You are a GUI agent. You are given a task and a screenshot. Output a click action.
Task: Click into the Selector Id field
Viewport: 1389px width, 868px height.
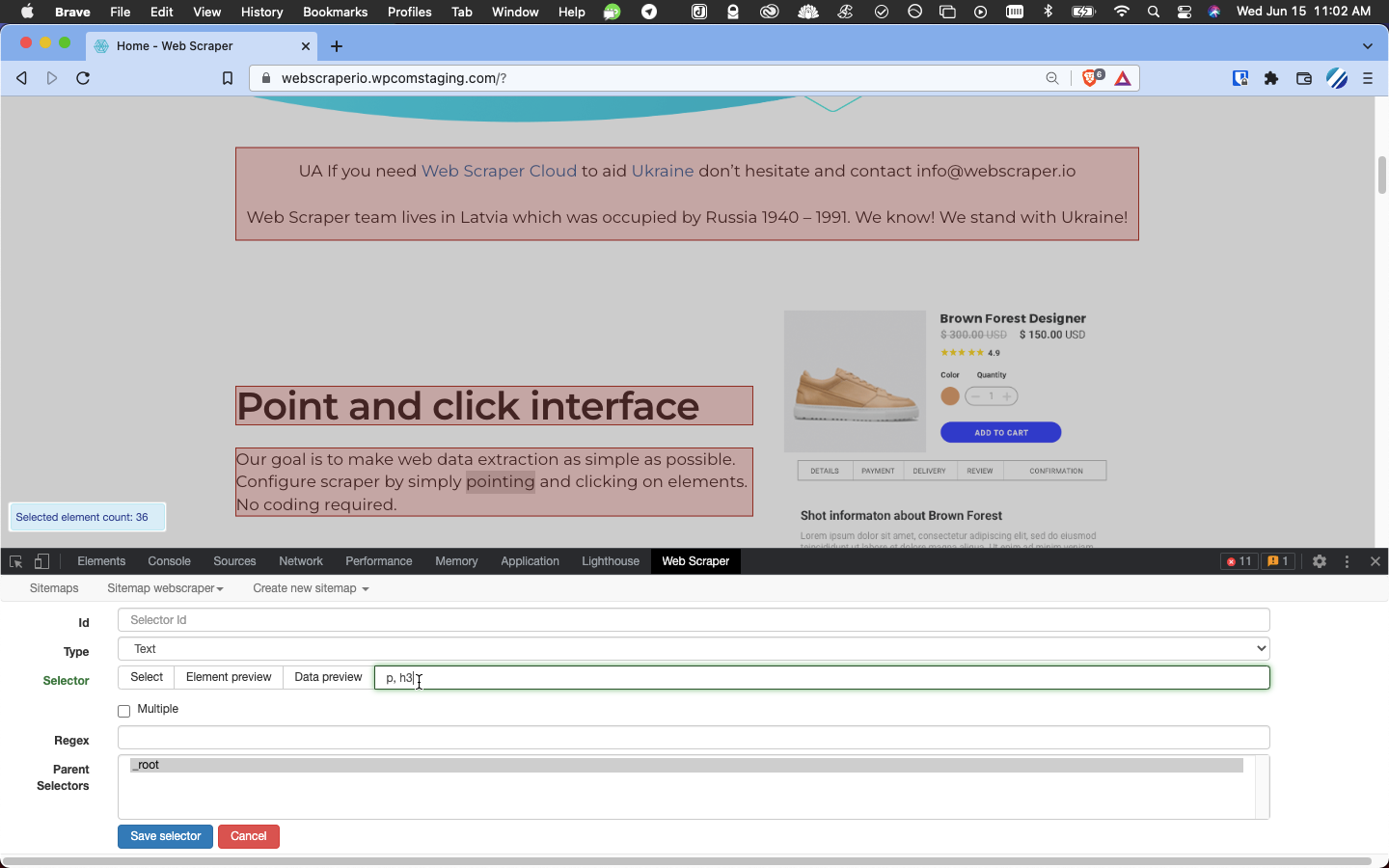693,620
